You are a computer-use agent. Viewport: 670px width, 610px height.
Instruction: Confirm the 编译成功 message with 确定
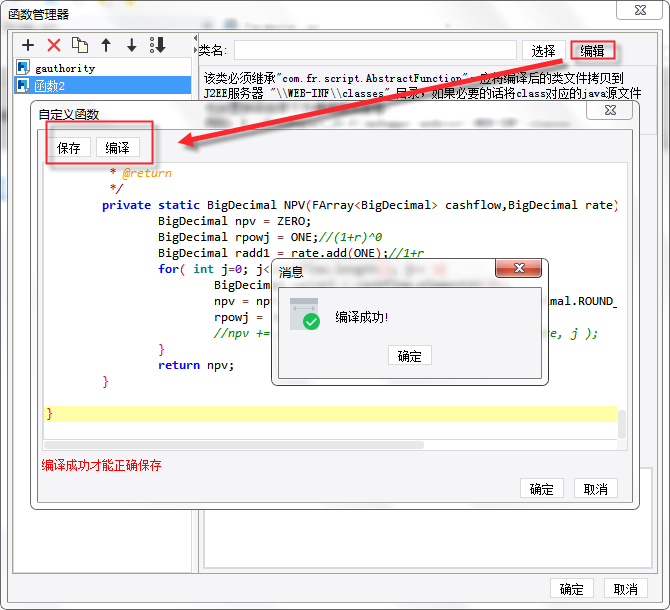point(409,355)
